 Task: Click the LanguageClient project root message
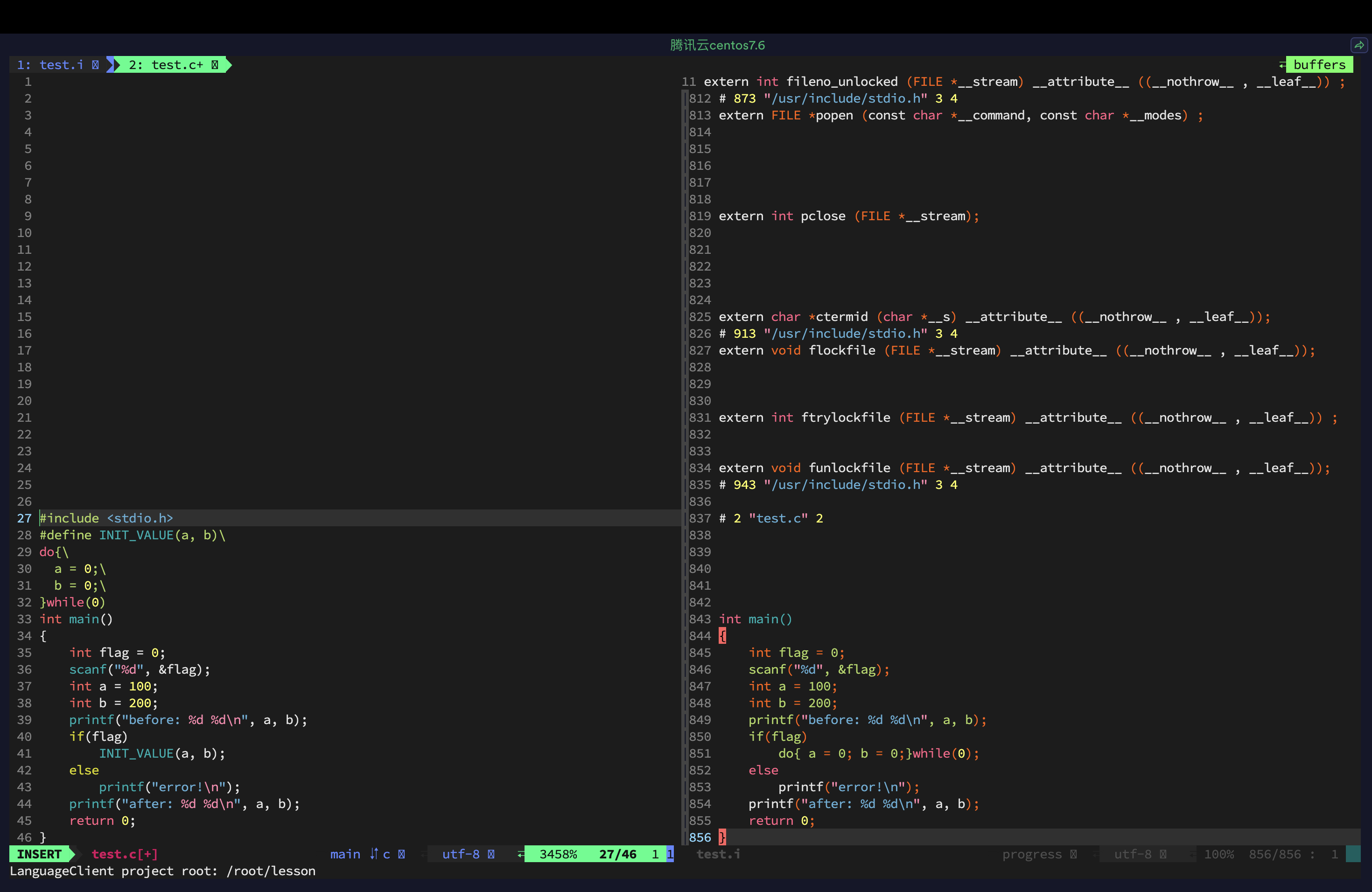[162, 871]
